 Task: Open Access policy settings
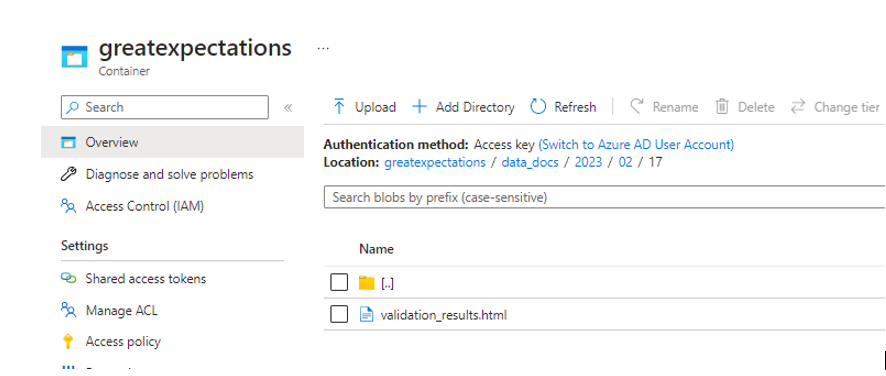[123, 342]
